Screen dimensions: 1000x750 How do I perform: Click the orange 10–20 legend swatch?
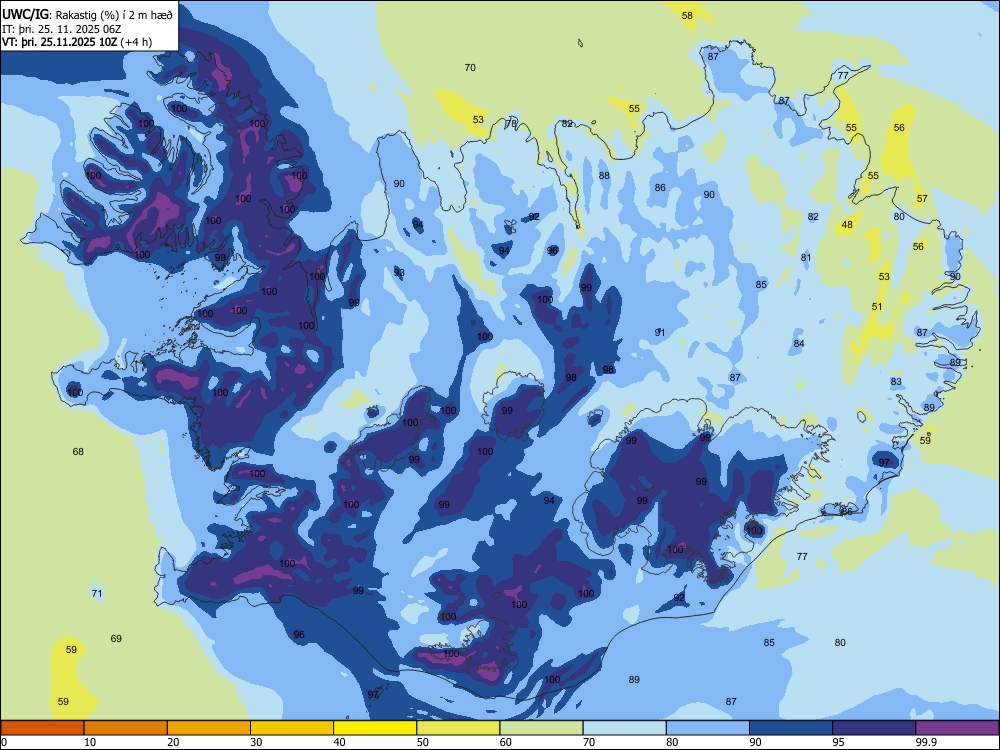coord(126,728)
